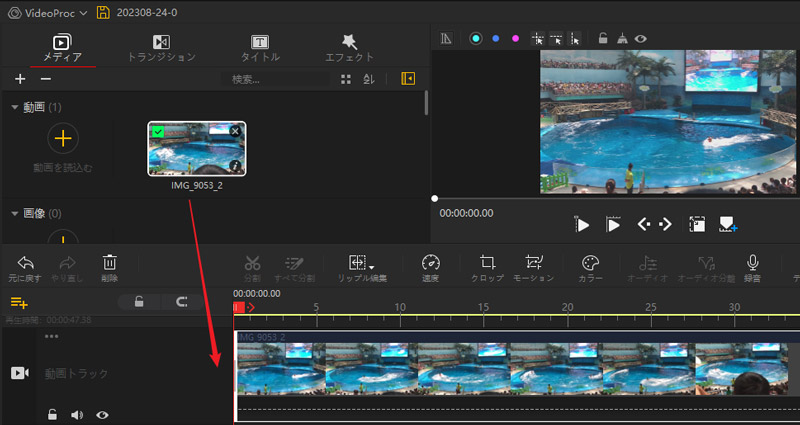800x425 pixels.
Task: Click the Undo (元に戻す) arrow
Action: pyautogui.click(x=25, y=264)
